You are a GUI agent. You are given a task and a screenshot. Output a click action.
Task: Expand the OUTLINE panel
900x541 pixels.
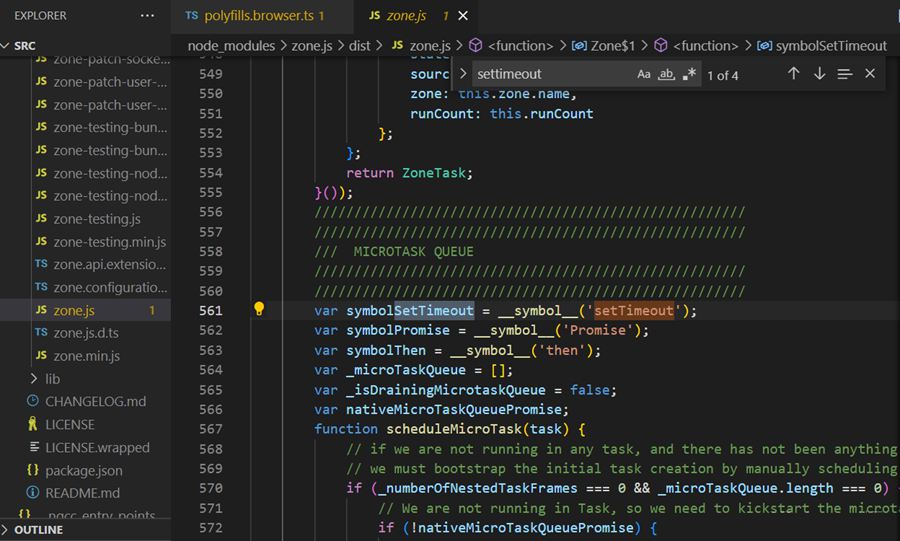38,530
